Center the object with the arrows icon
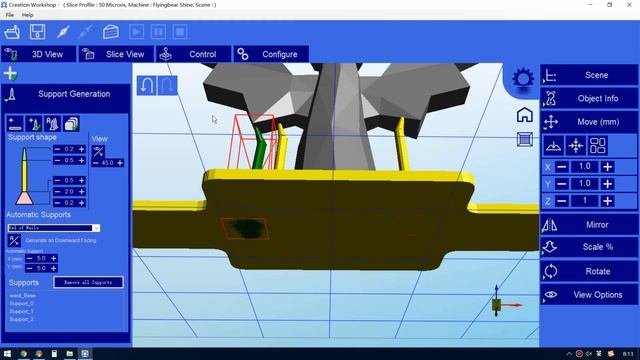 [576, 146]
